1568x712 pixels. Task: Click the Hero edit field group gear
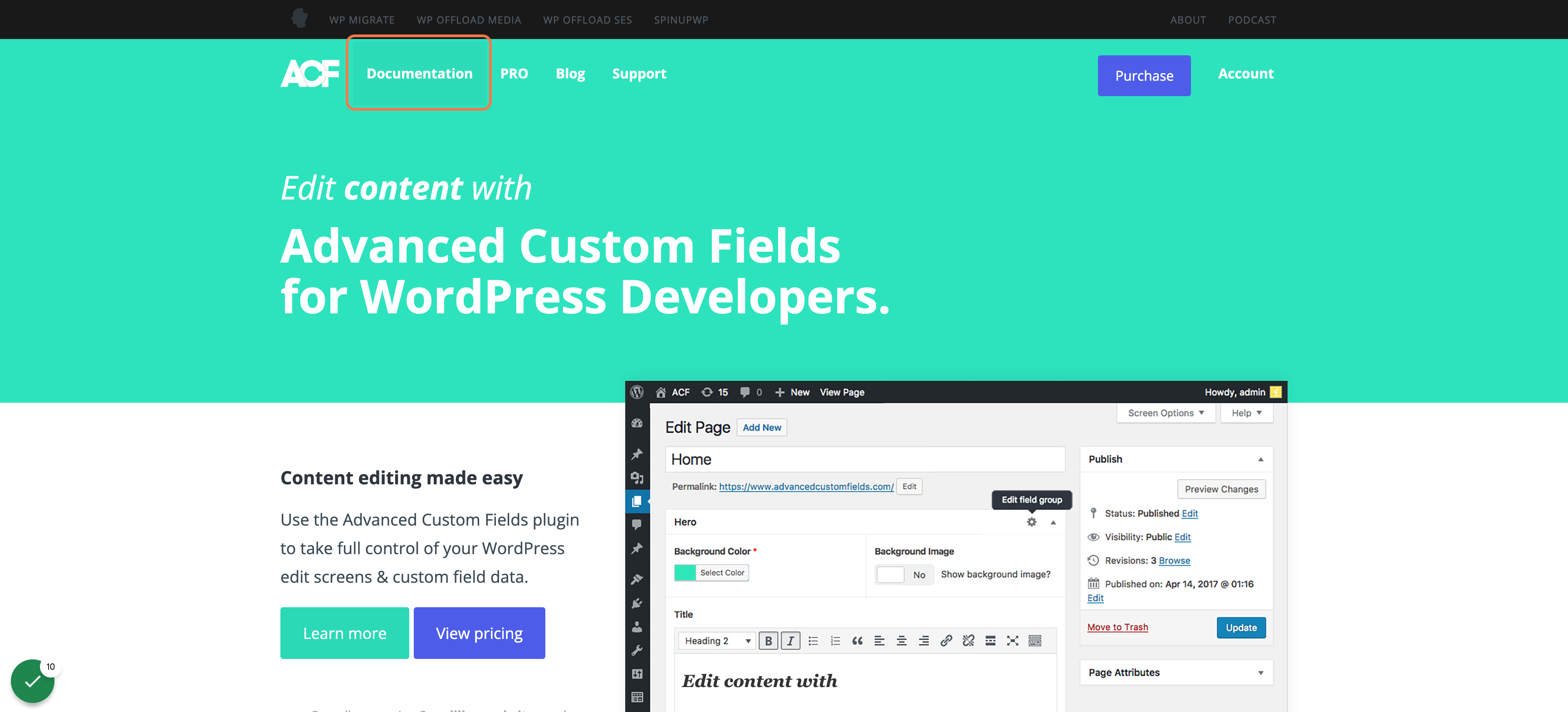point(1032,522)
